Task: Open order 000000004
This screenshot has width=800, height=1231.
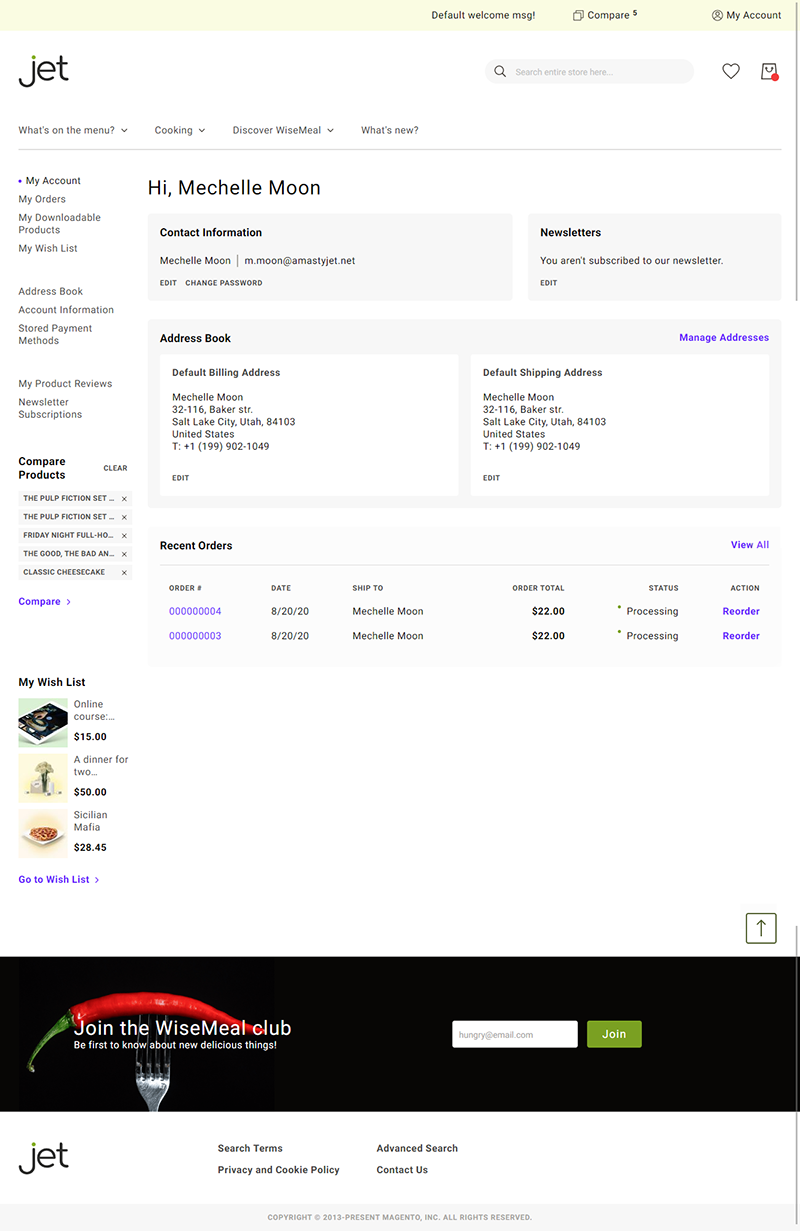Action: 195,611
